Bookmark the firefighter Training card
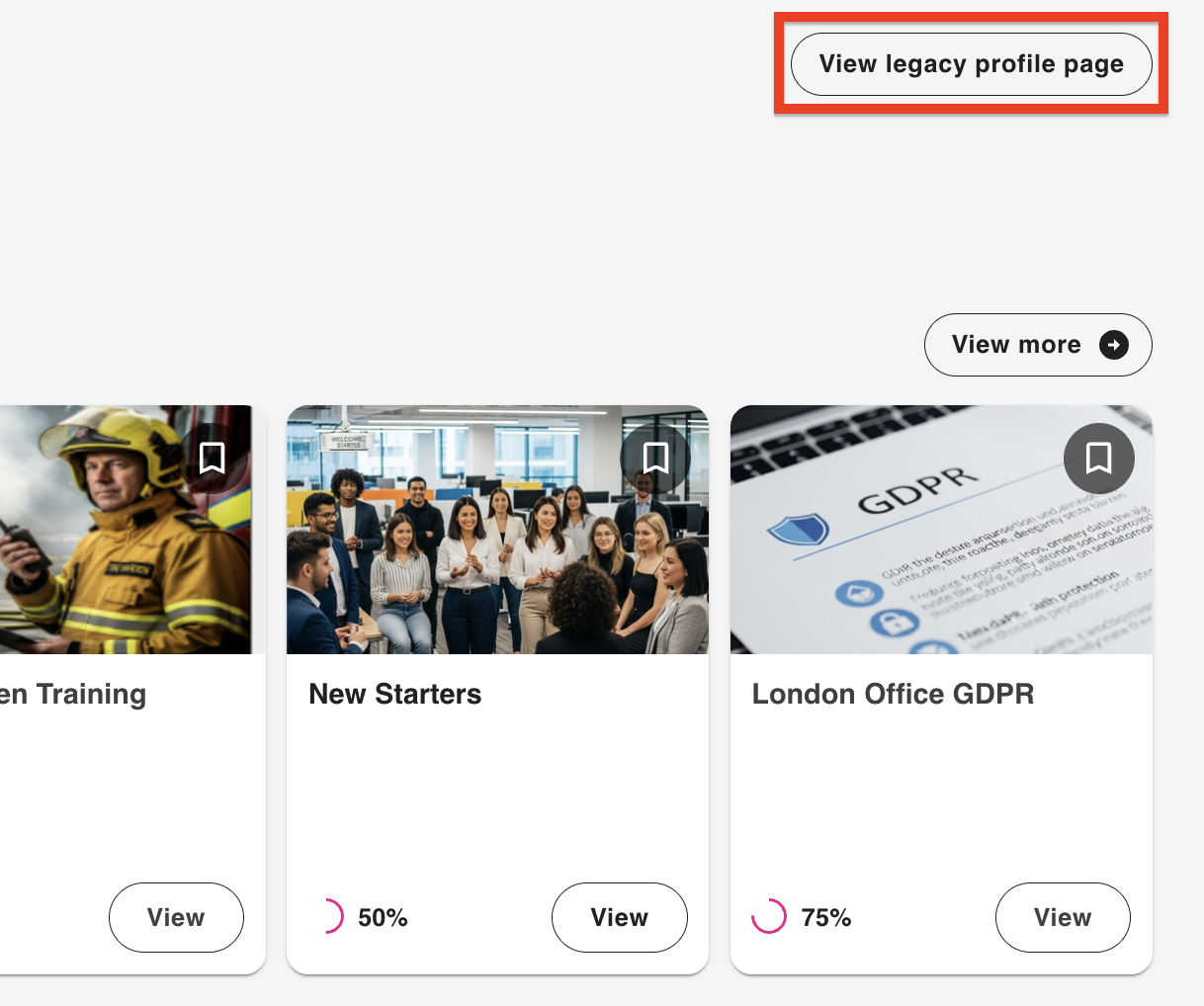The image size is (1204, 1006). pyautogui.click(x=213, y=459)
